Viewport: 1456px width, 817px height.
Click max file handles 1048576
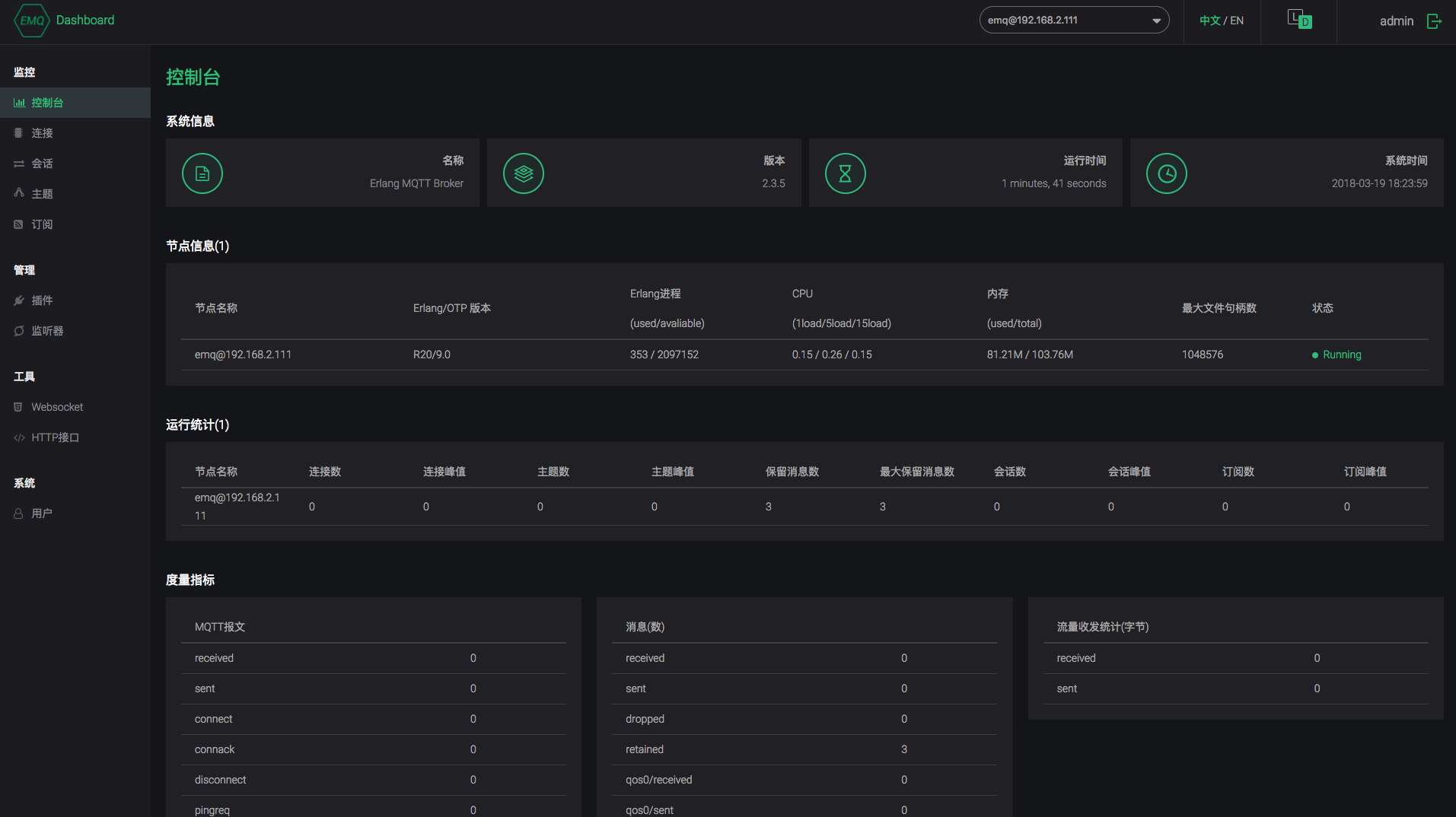[x=1203, y=354]
